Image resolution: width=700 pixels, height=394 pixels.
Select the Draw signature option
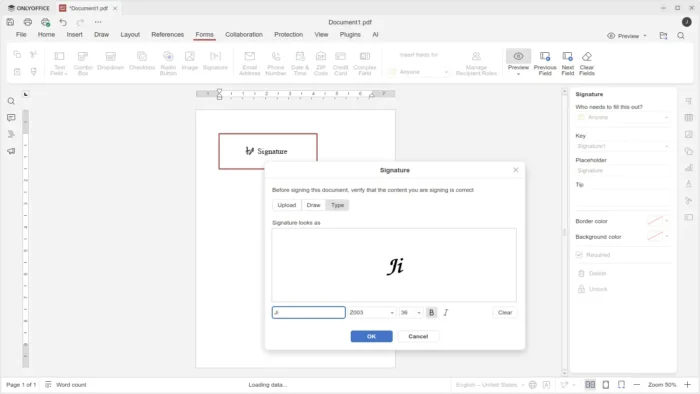pyautogui.click(x=313, y=205)
